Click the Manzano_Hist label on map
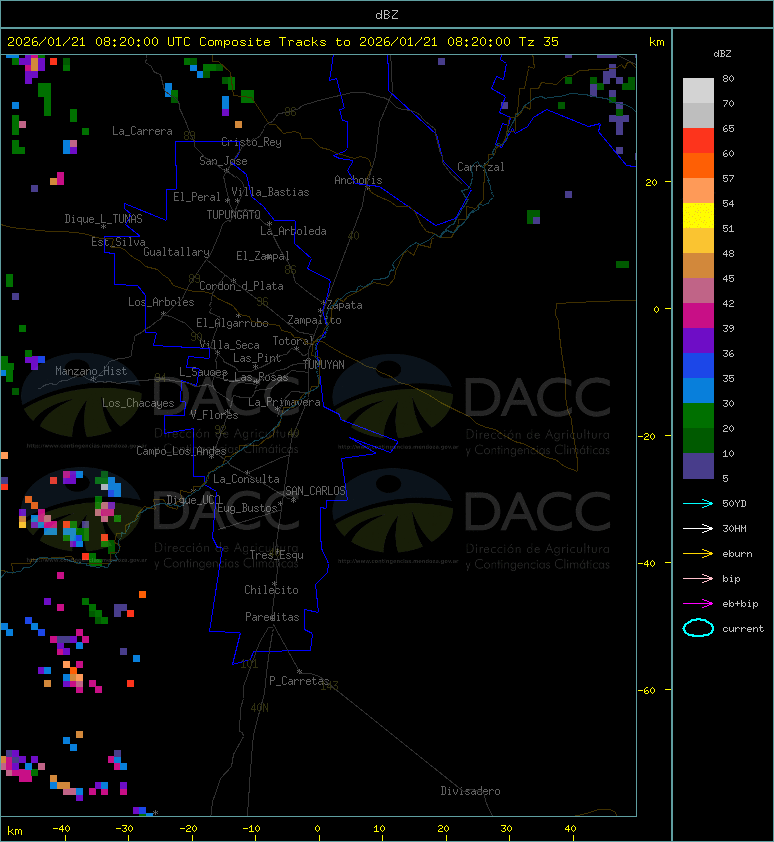This screenshot has height=842, width=774. pyautogui.click(x=91, y=371)
